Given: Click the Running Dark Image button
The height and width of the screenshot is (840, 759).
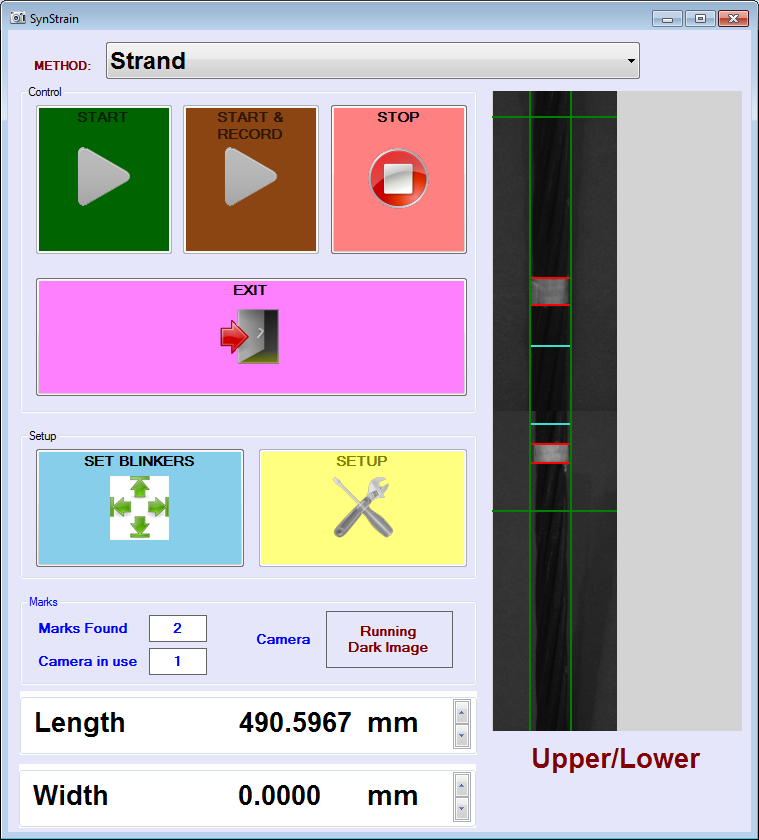Looking at the screenshot, I should 389,640.
